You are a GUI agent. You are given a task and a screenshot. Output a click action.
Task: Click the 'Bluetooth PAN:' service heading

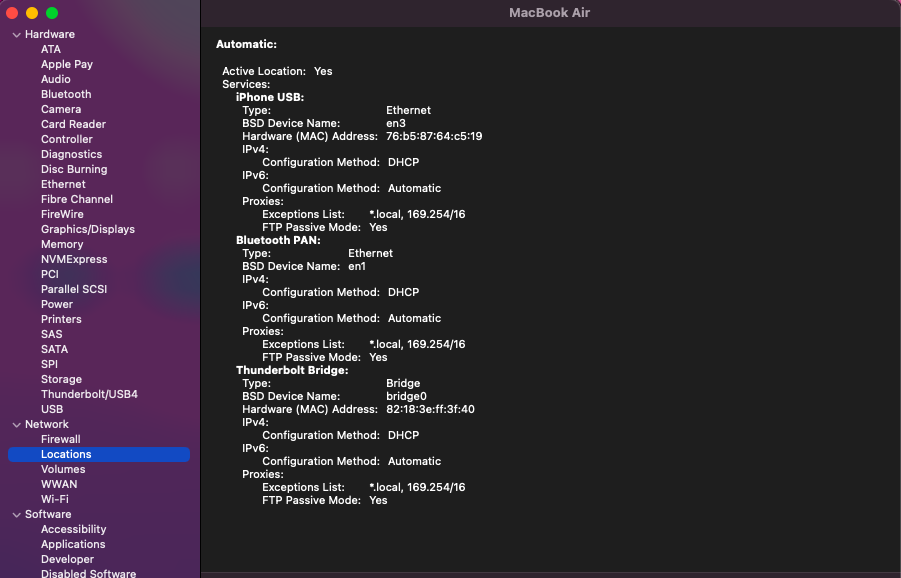pyautogui.click(x=278, y=240)
